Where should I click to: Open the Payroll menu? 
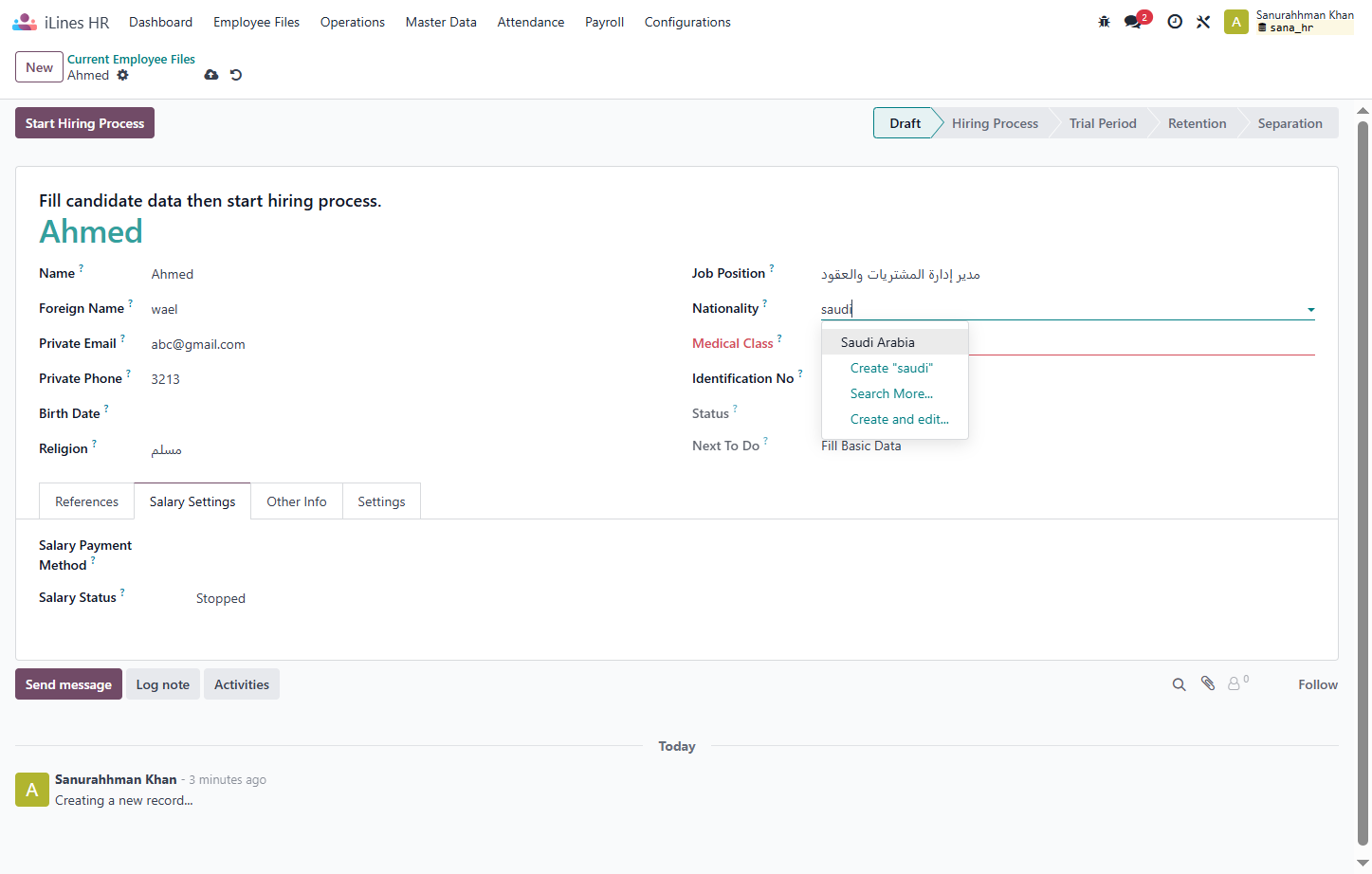point(604,22)
